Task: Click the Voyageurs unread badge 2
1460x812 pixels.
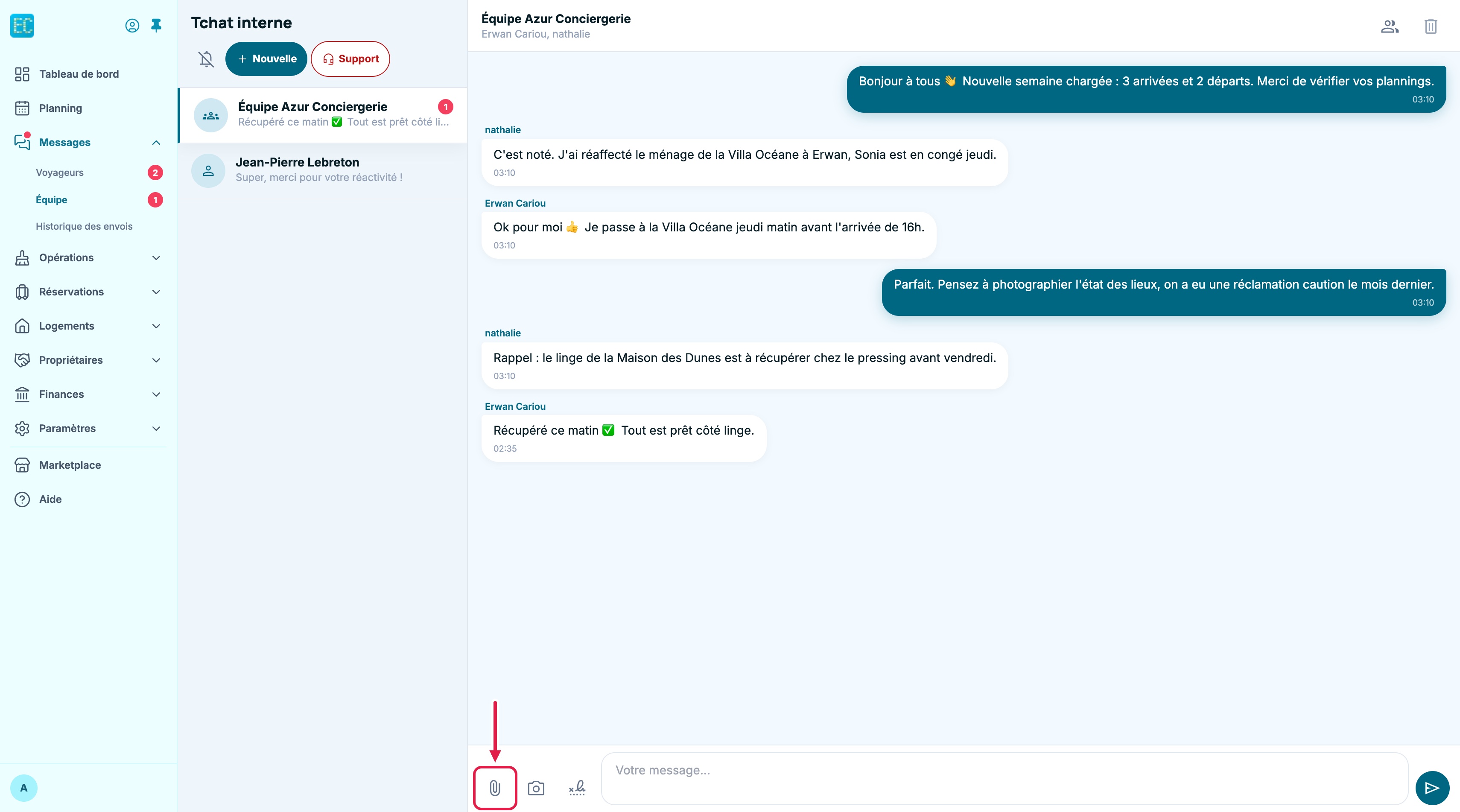Action: 155,172
